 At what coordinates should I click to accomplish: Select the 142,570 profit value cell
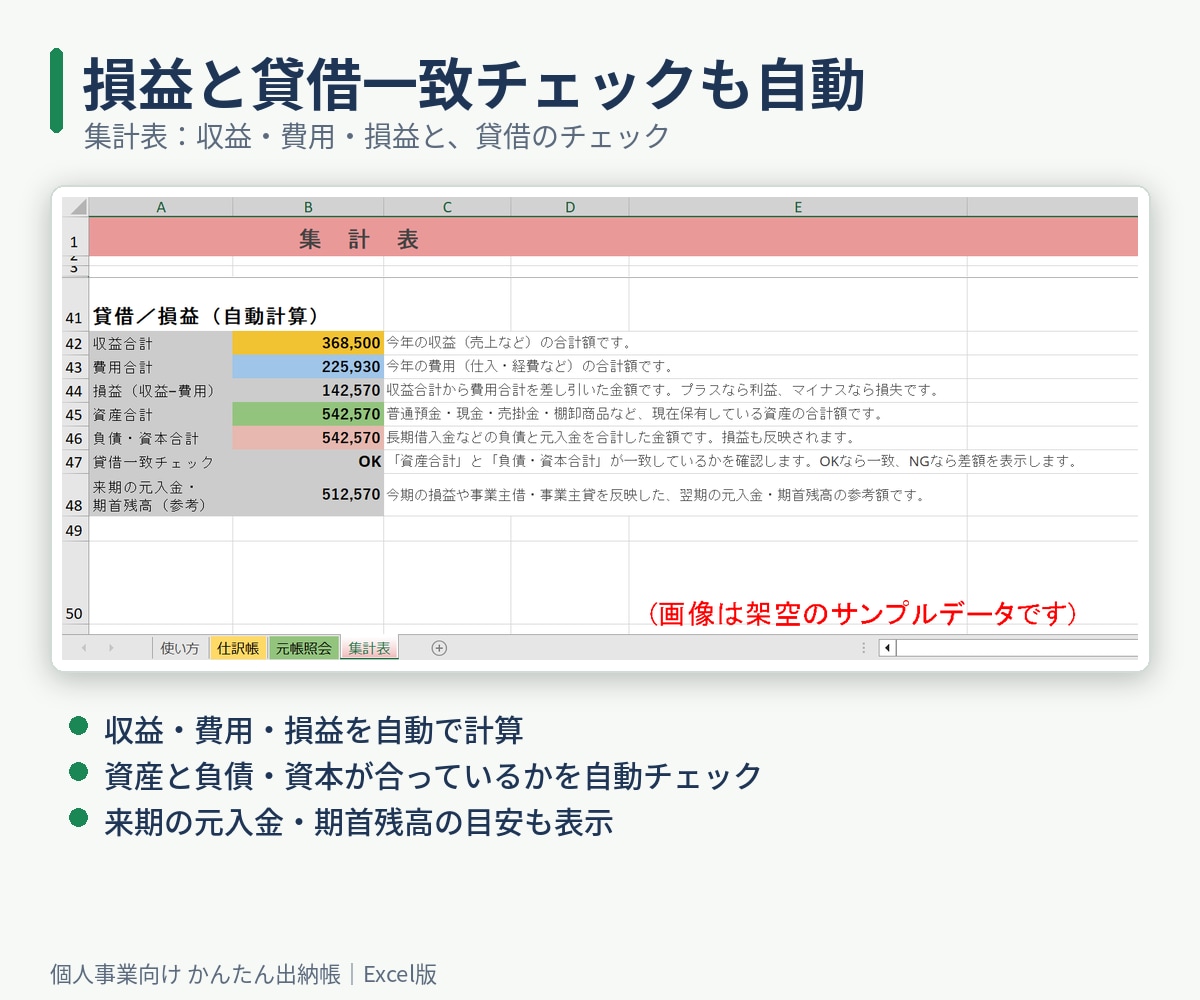click(x=308, y=391)
